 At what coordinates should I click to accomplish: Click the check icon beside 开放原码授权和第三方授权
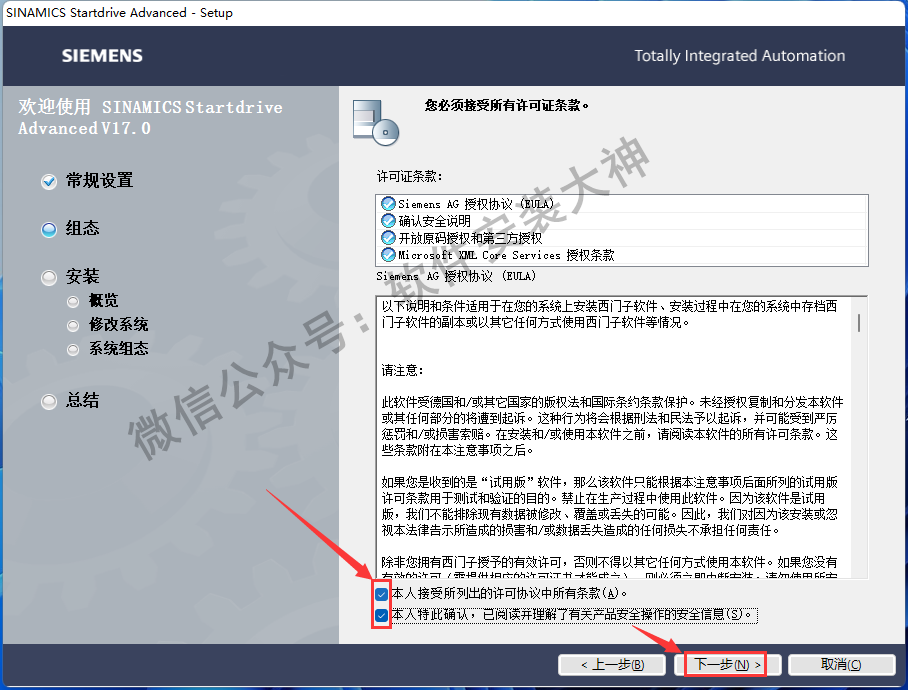[388, 238]
